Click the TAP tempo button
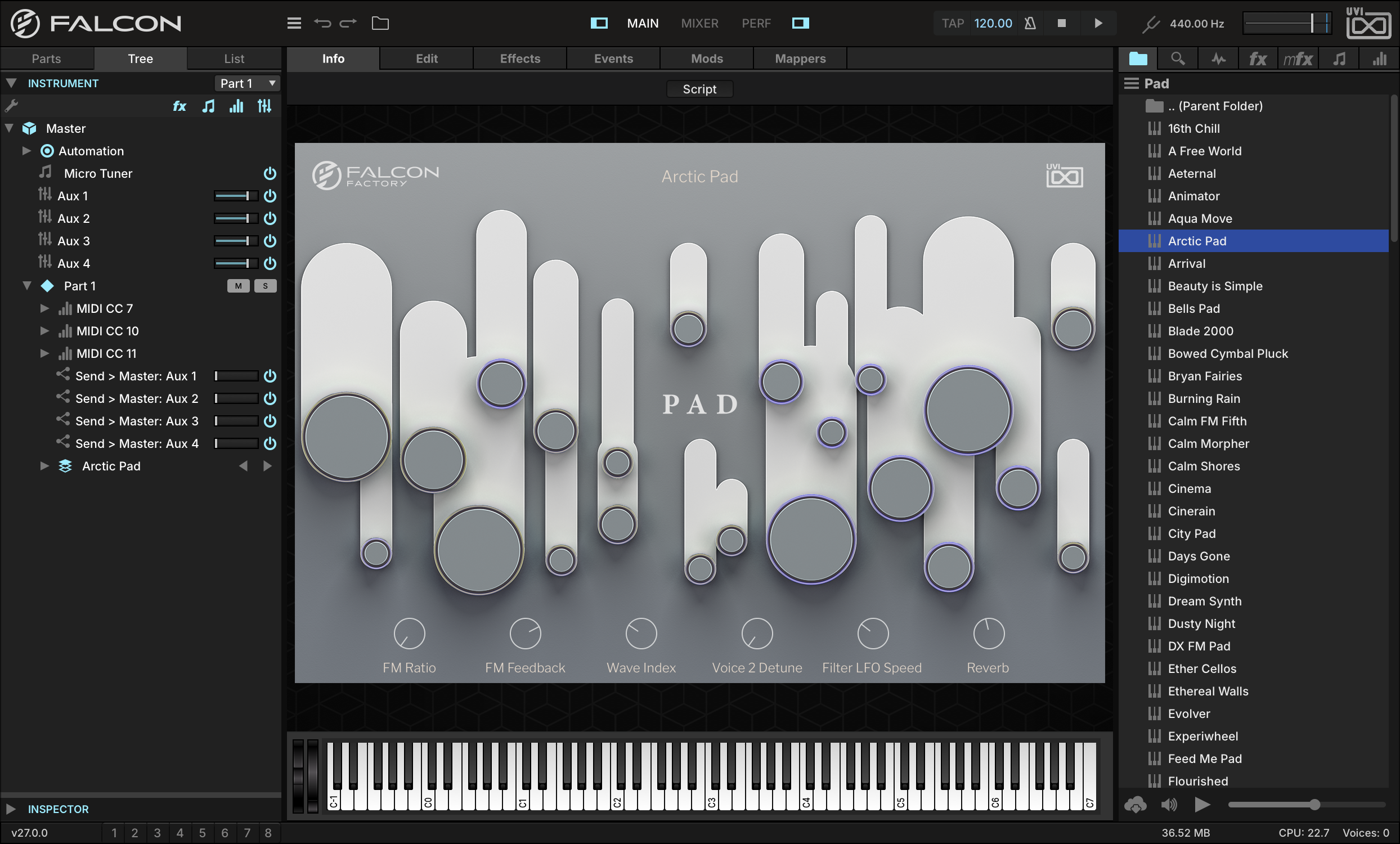 [952, 23]
